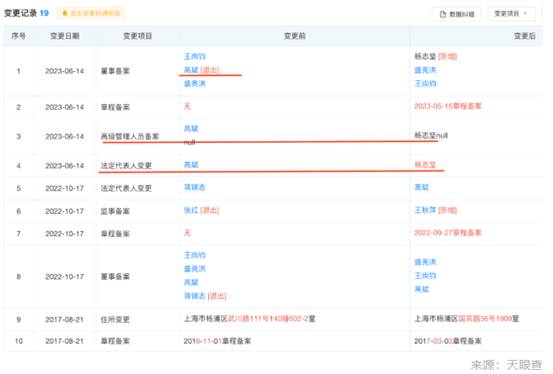Open 盛亮洪 link in row 1 变更后
553x374 pixels.
pyautogui.click(x=425, y=70)
